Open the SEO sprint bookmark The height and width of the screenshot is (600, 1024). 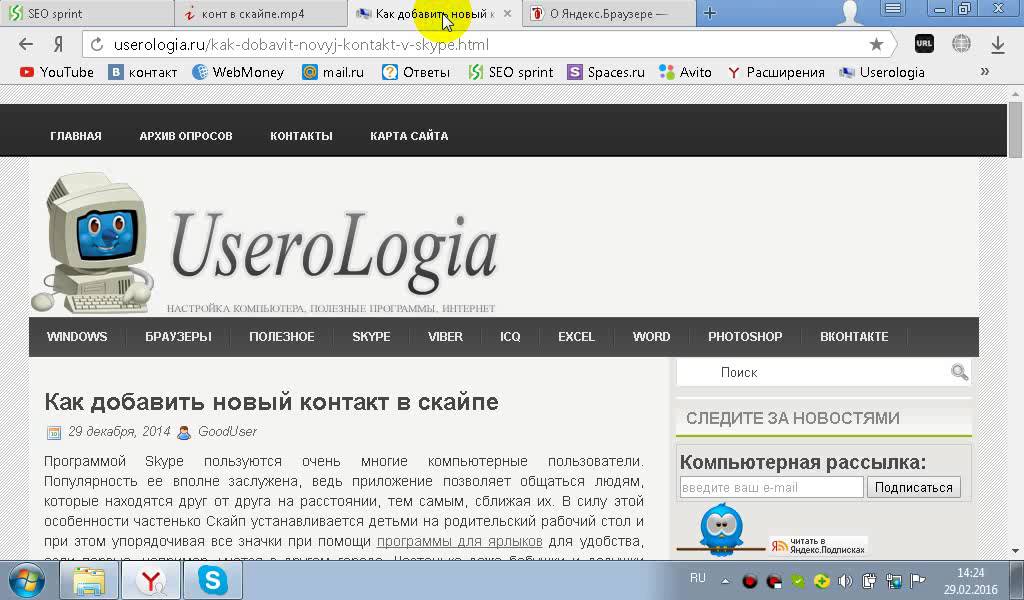(x=511, y=72)
